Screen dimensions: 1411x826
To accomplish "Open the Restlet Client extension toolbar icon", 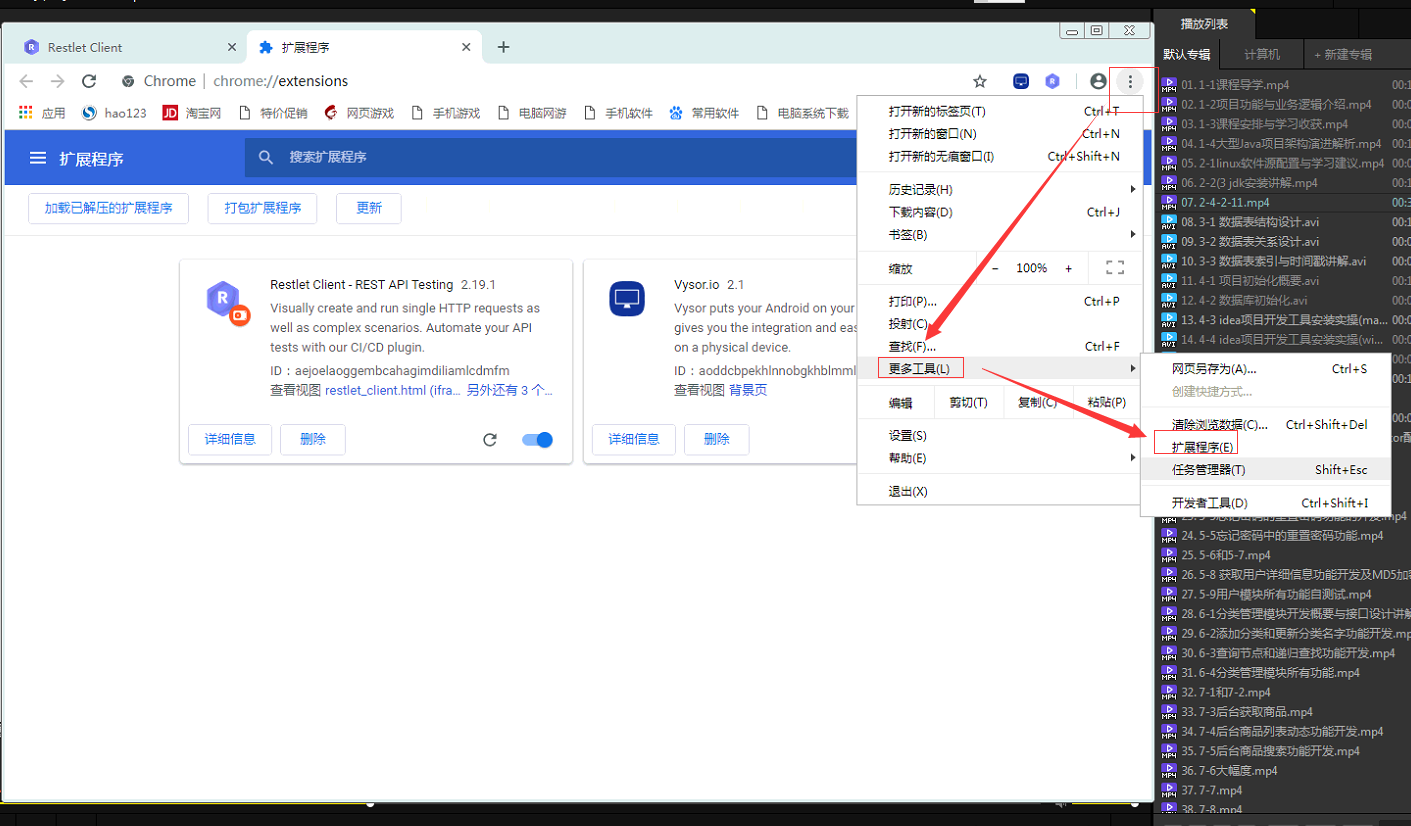I will (1052, 81).
